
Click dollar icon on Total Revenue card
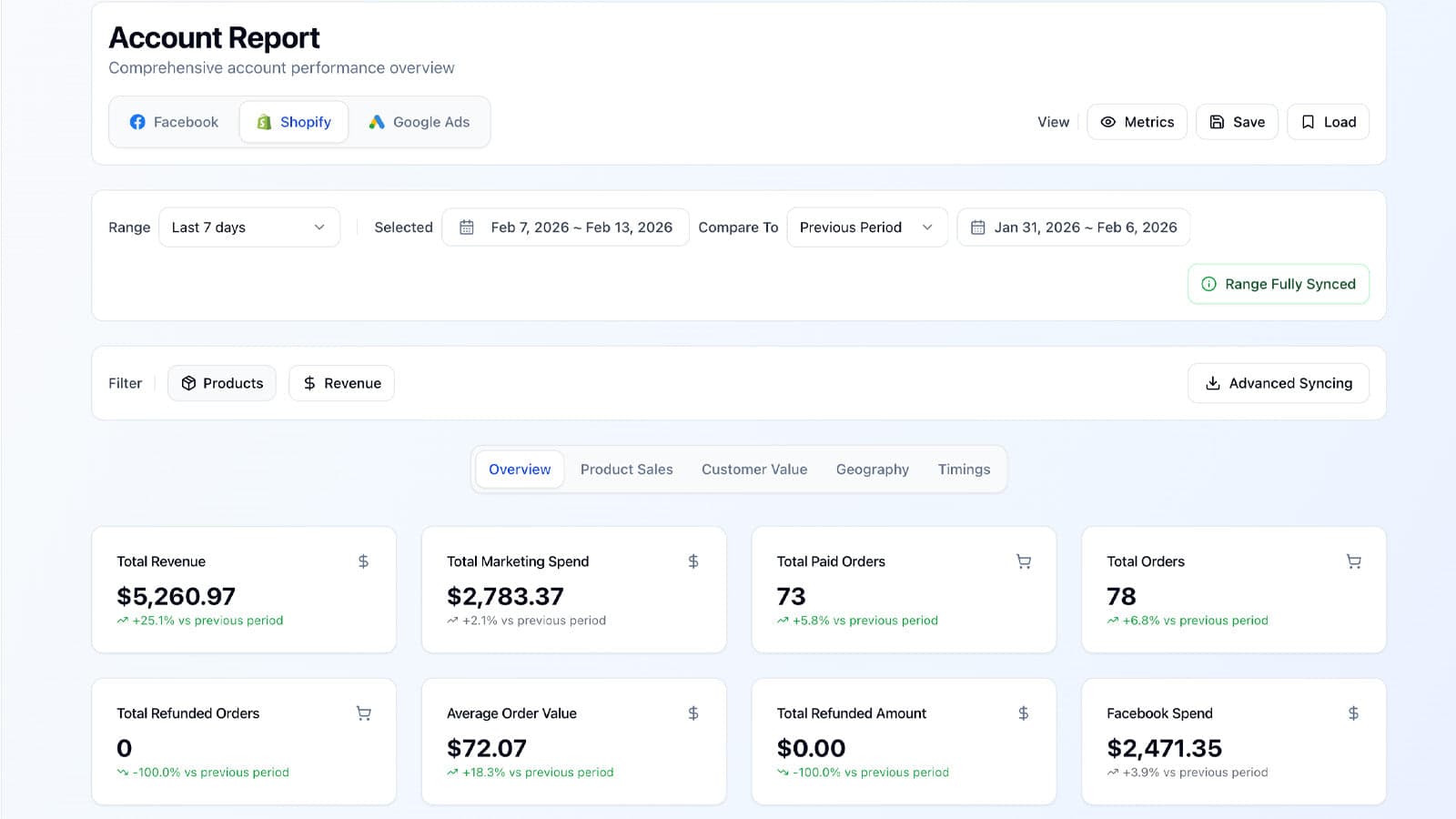coord(363,561)
